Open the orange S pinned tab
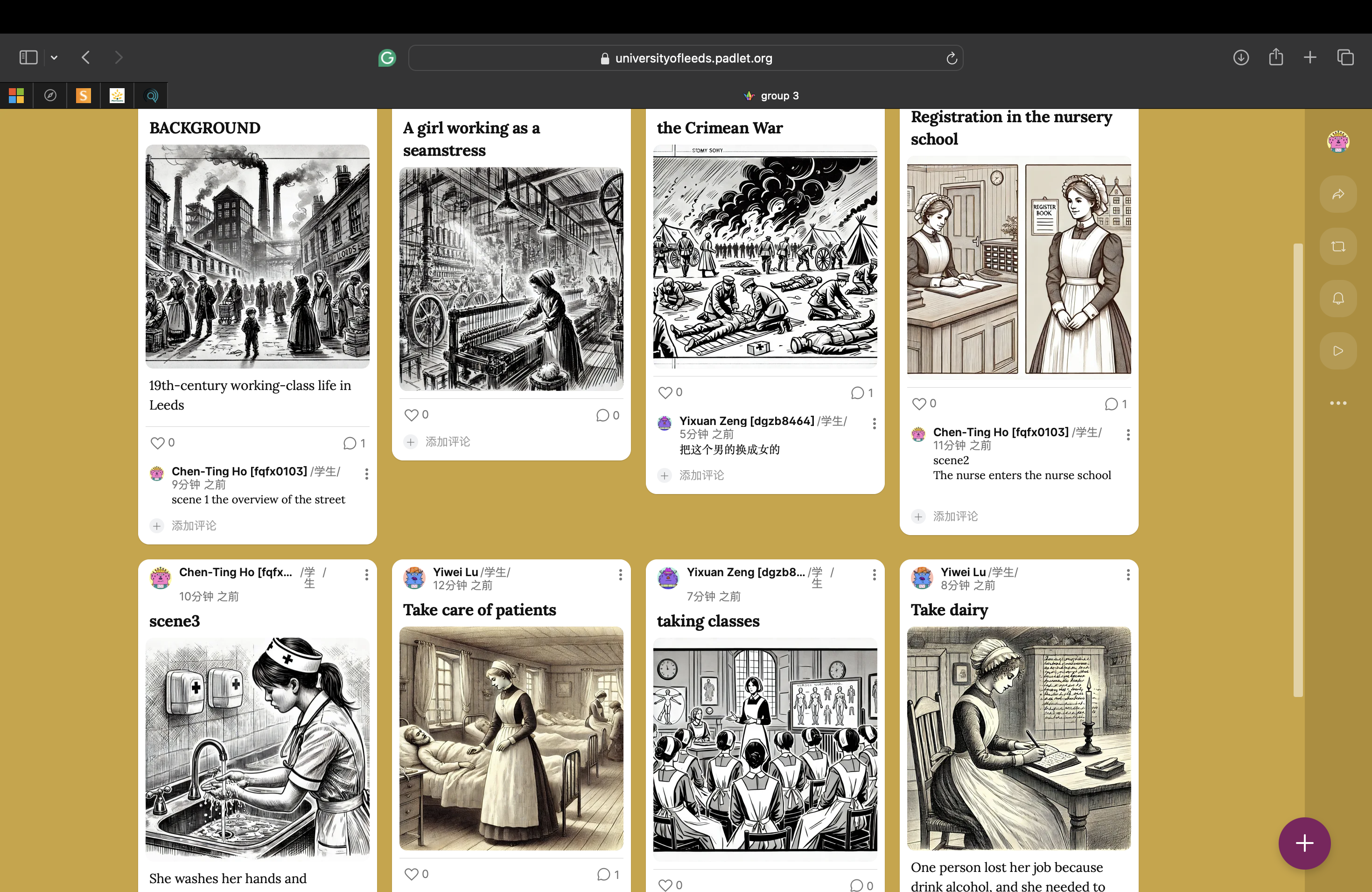Viewport: 1372px width, 892px height. point(84,96)
